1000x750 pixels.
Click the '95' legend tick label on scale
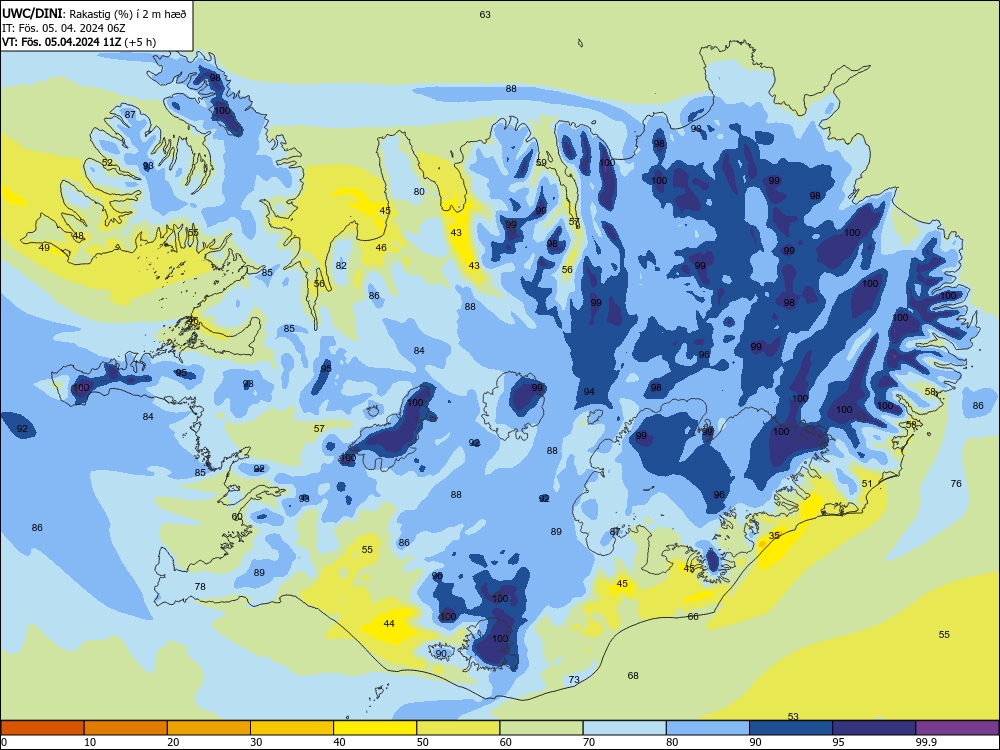pyautogui.click(x=839, y=742)
